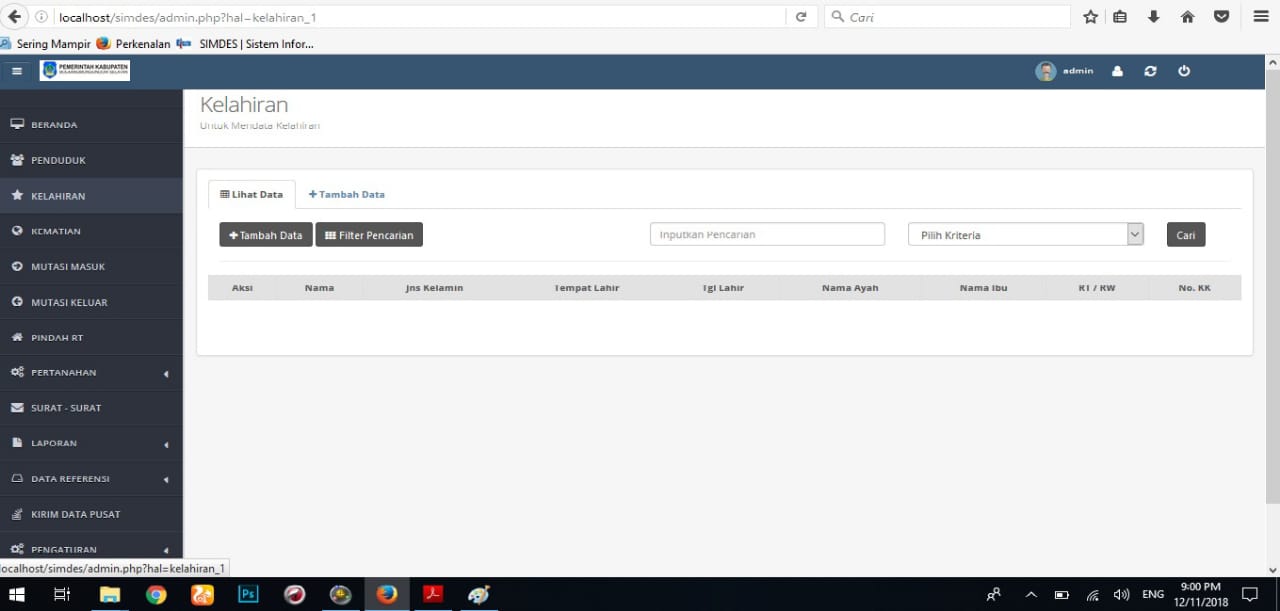Click the Firefox Cari search box

947,17
